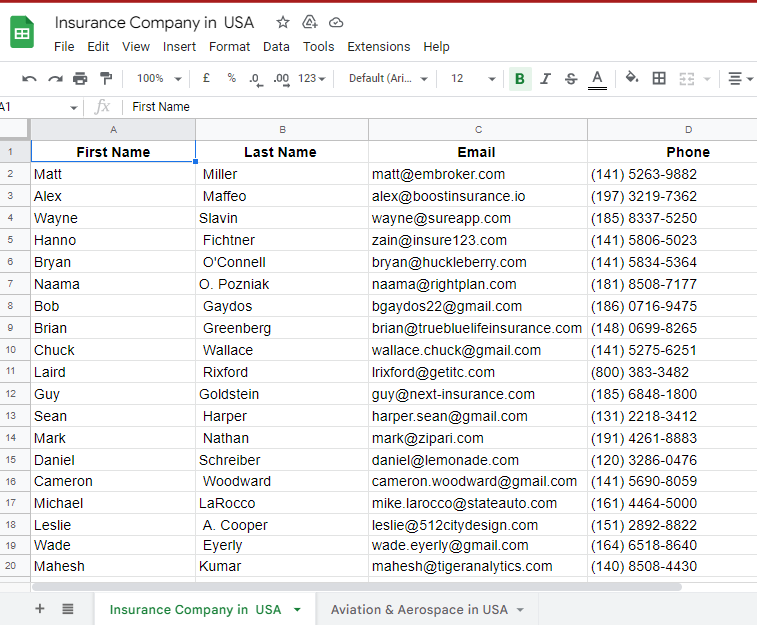The height and width of the screenshot is (625, 757).
Task: Click the Print icon
Action: (x=80, y=78)
